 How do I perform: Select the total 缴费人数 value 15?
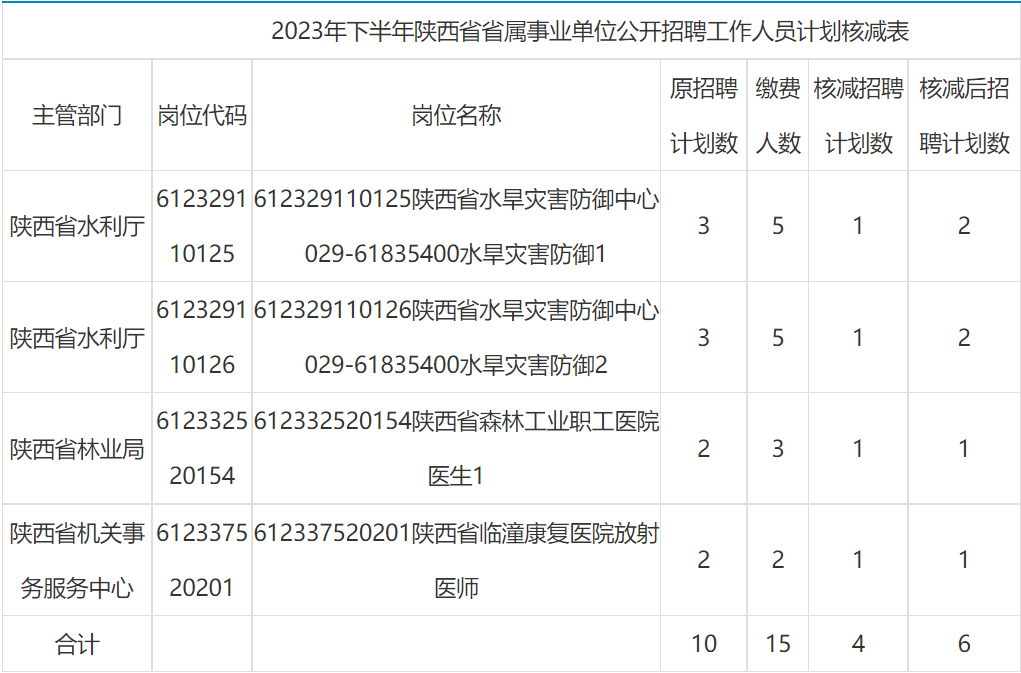coord(777,644)
